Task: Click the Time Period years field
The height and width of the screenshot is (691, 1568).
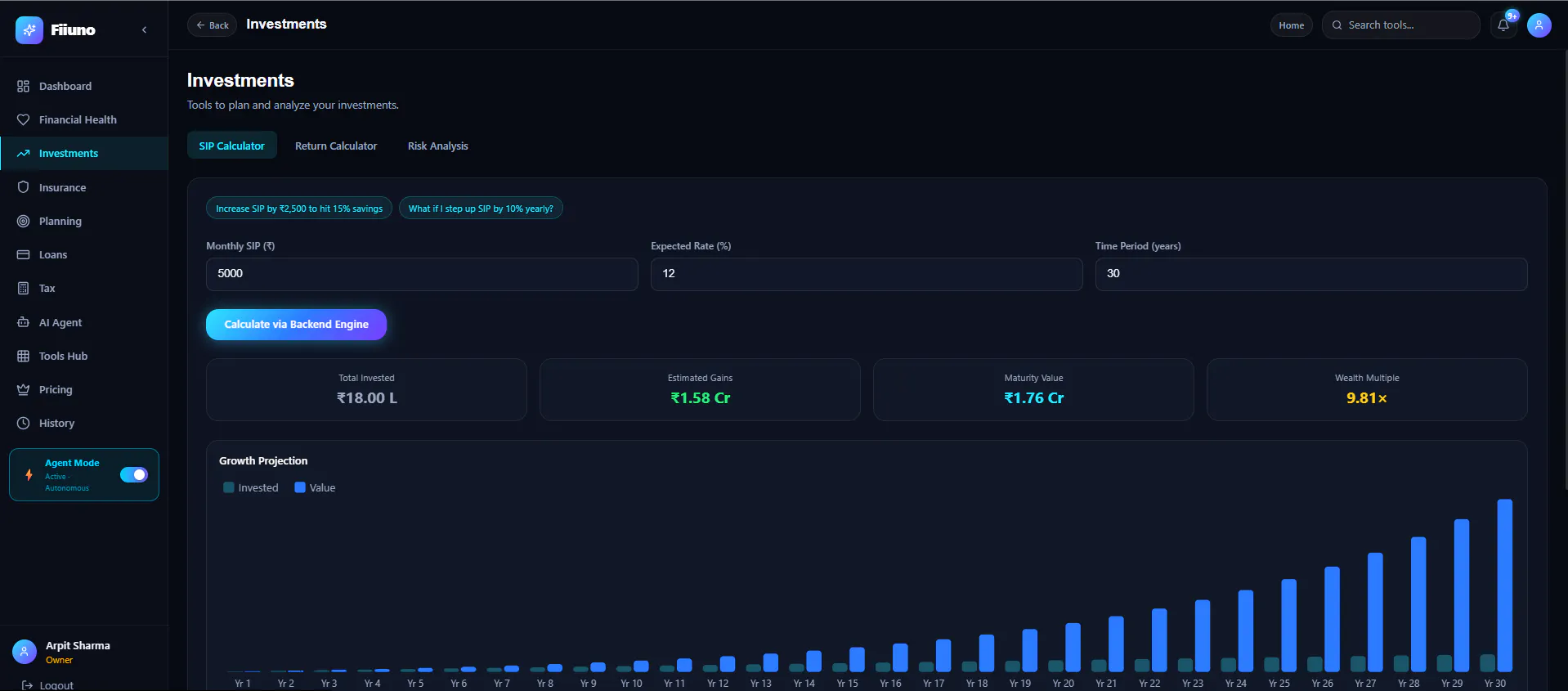Action: tap(1311, 274)
